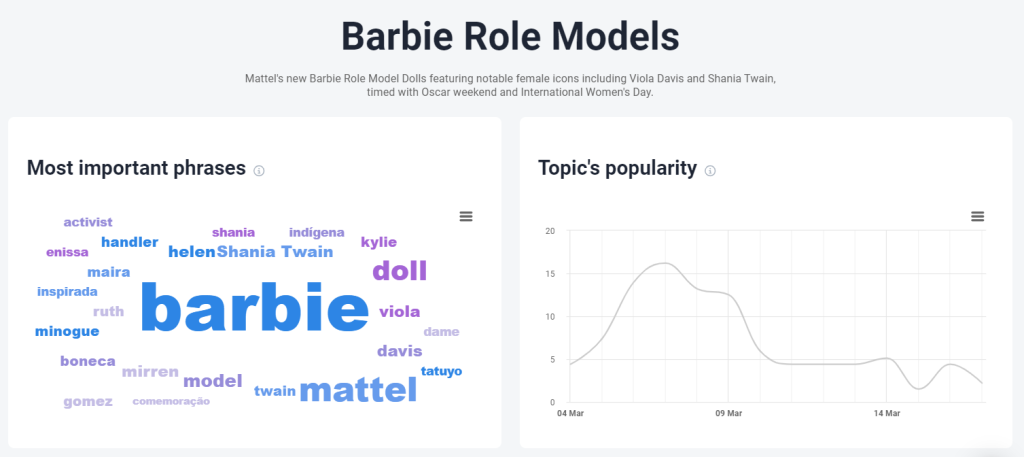Select the large word 'barbie' in cloud

tap(255, 308)
